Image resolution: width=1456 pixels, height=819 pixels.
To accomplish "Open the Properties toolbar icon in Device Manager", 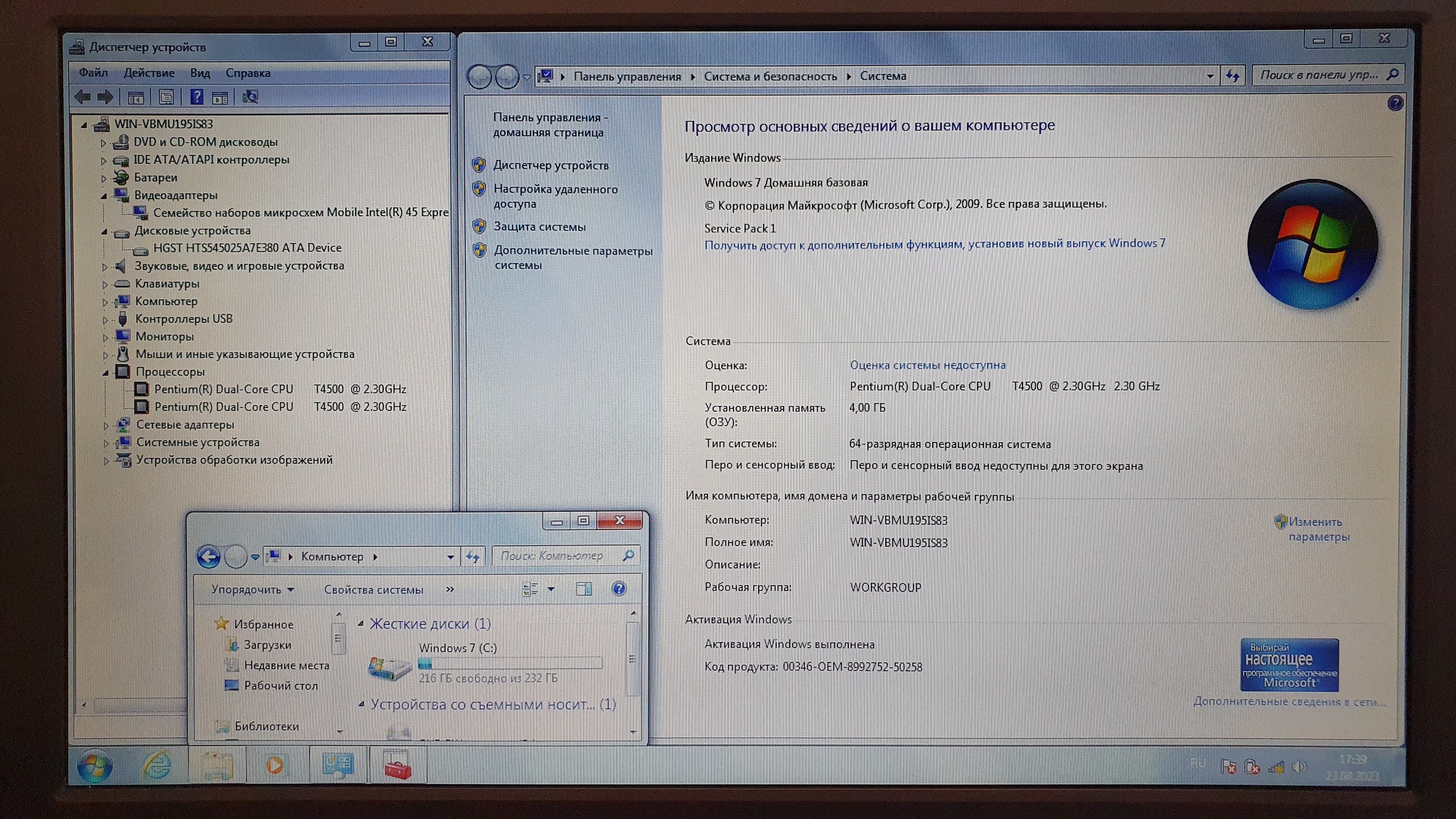I will (166, 97).
